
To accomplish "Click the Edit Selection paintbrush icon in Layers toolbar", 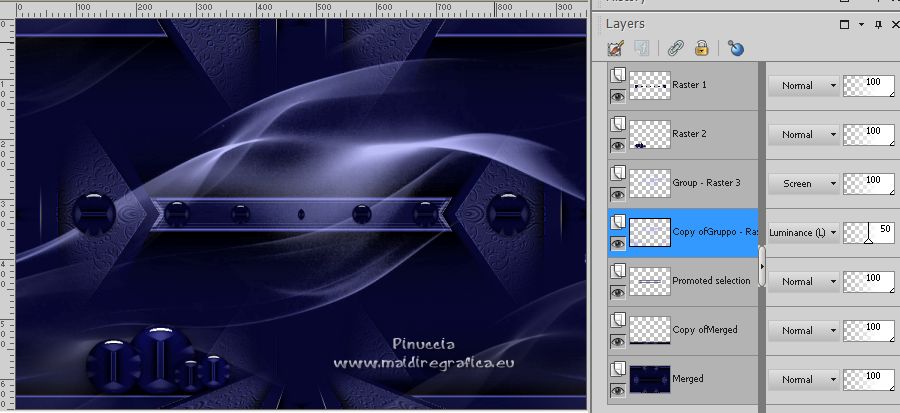I will 615,48.
